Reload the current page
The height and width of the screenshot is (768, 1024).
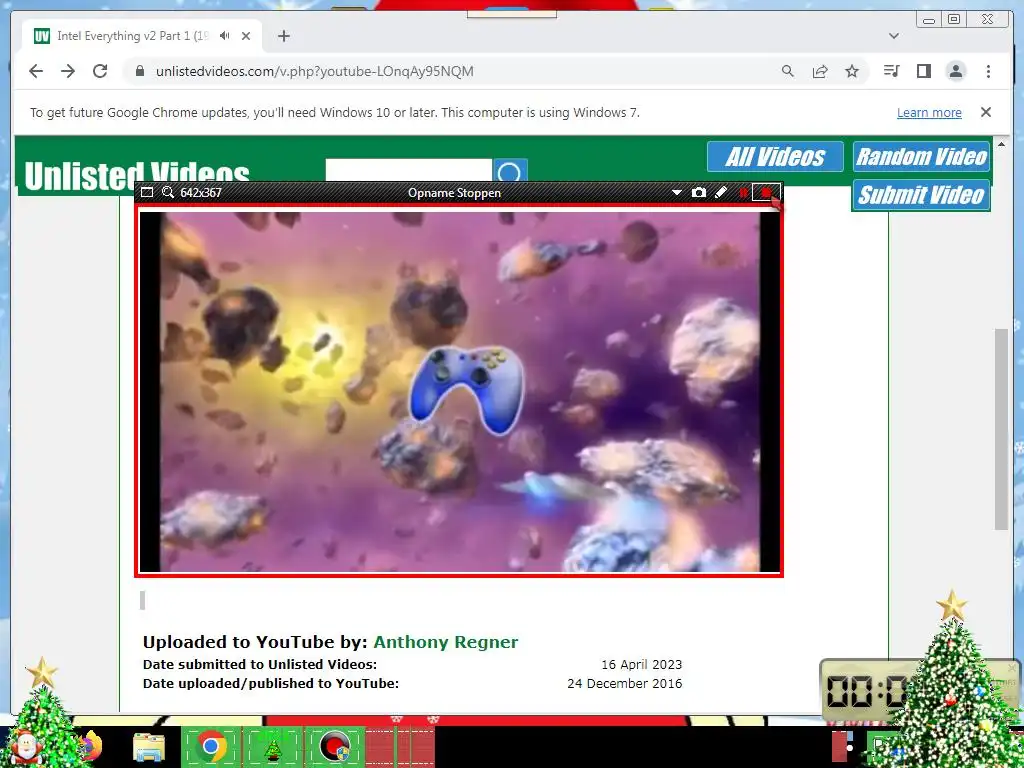100,71
